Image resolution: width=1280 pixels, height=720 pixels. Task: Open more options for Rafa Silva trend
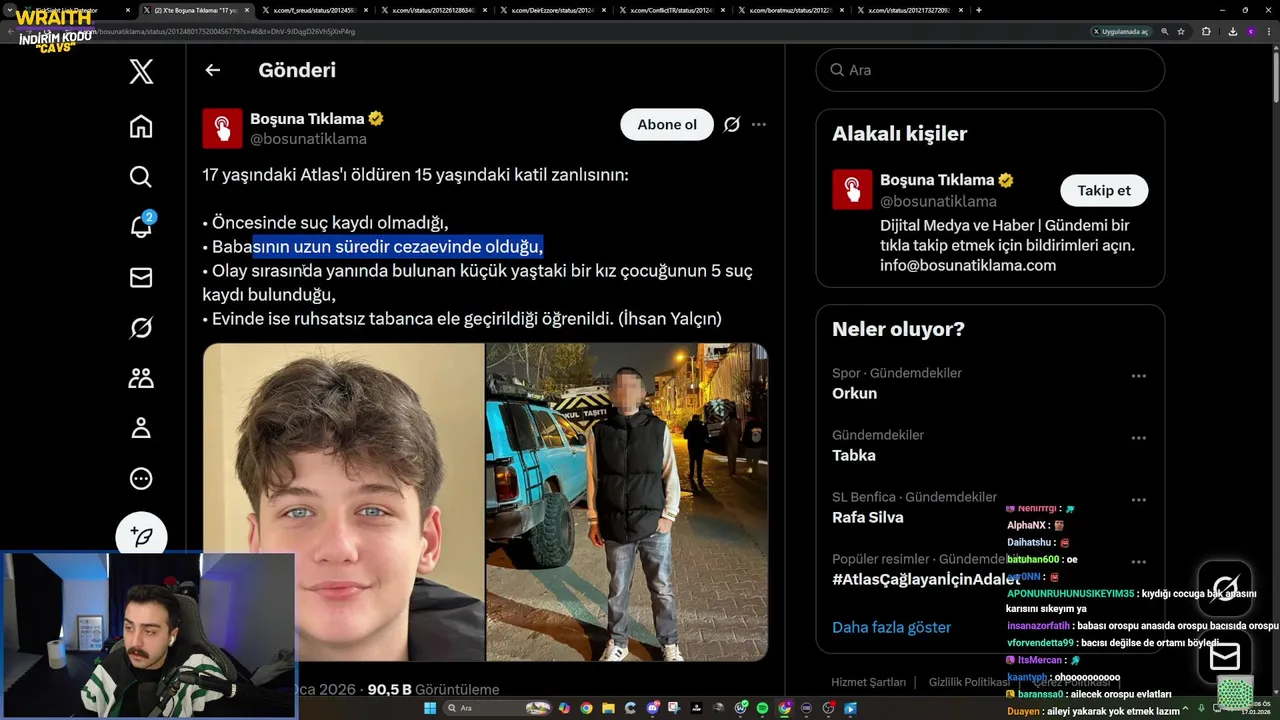click(1138, 500)
